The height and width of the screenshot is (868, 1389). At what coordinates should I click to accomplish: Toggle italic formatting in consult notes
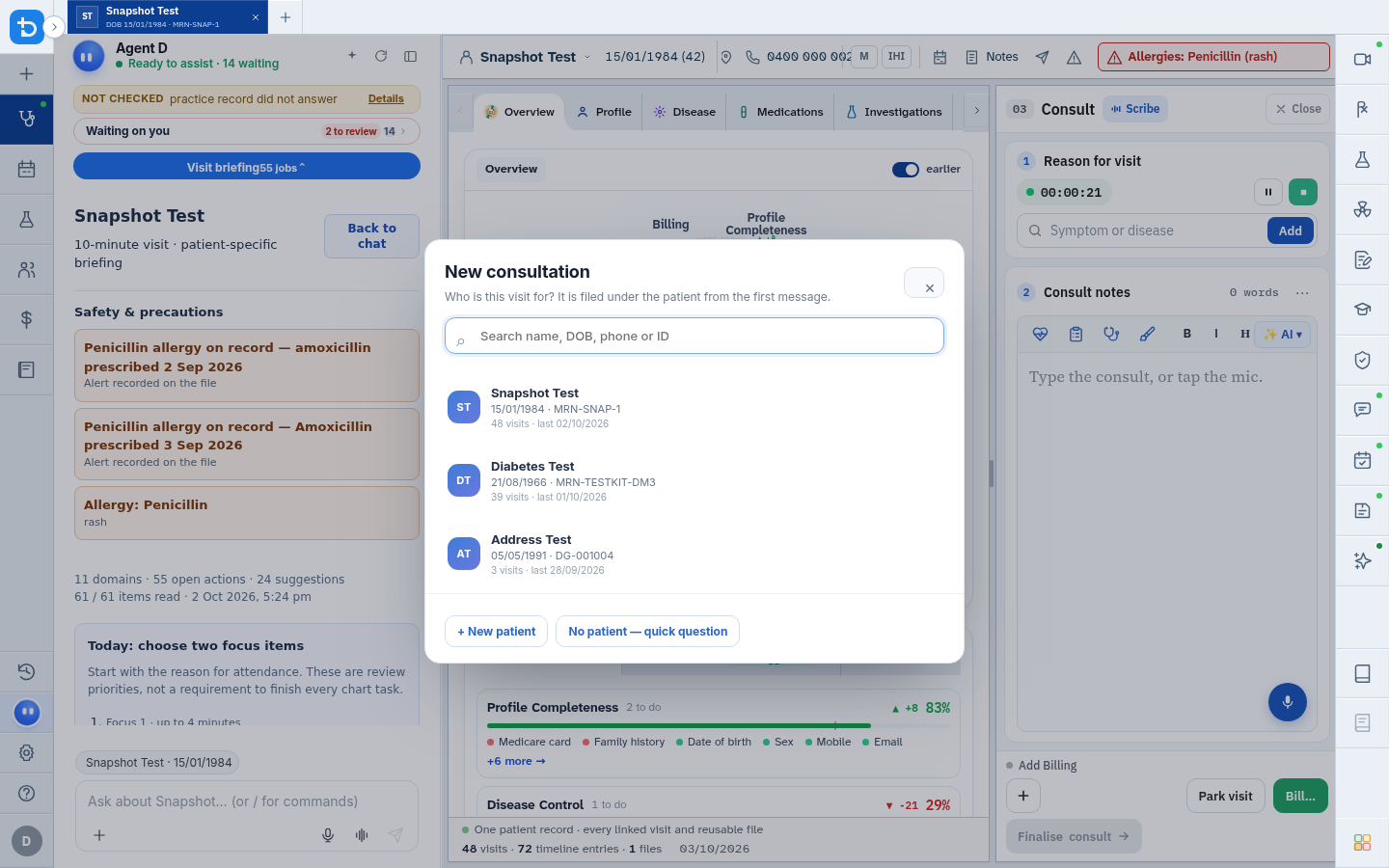[x=1216, y=334]
